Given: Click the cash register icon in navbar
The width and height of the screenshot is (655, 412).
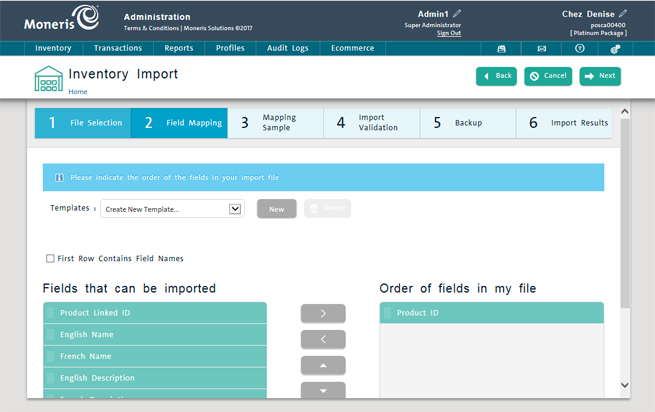Looking at the screenshot, I should pos(502,48).
